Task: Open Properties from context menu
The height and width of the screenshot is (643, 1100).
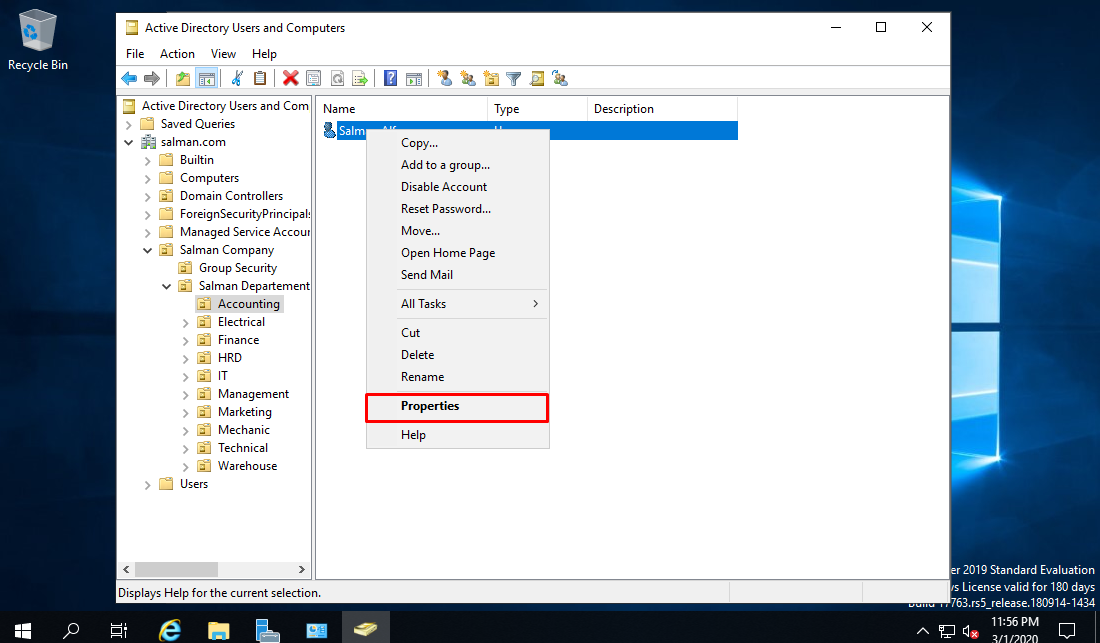Action: tap(457, 406)
